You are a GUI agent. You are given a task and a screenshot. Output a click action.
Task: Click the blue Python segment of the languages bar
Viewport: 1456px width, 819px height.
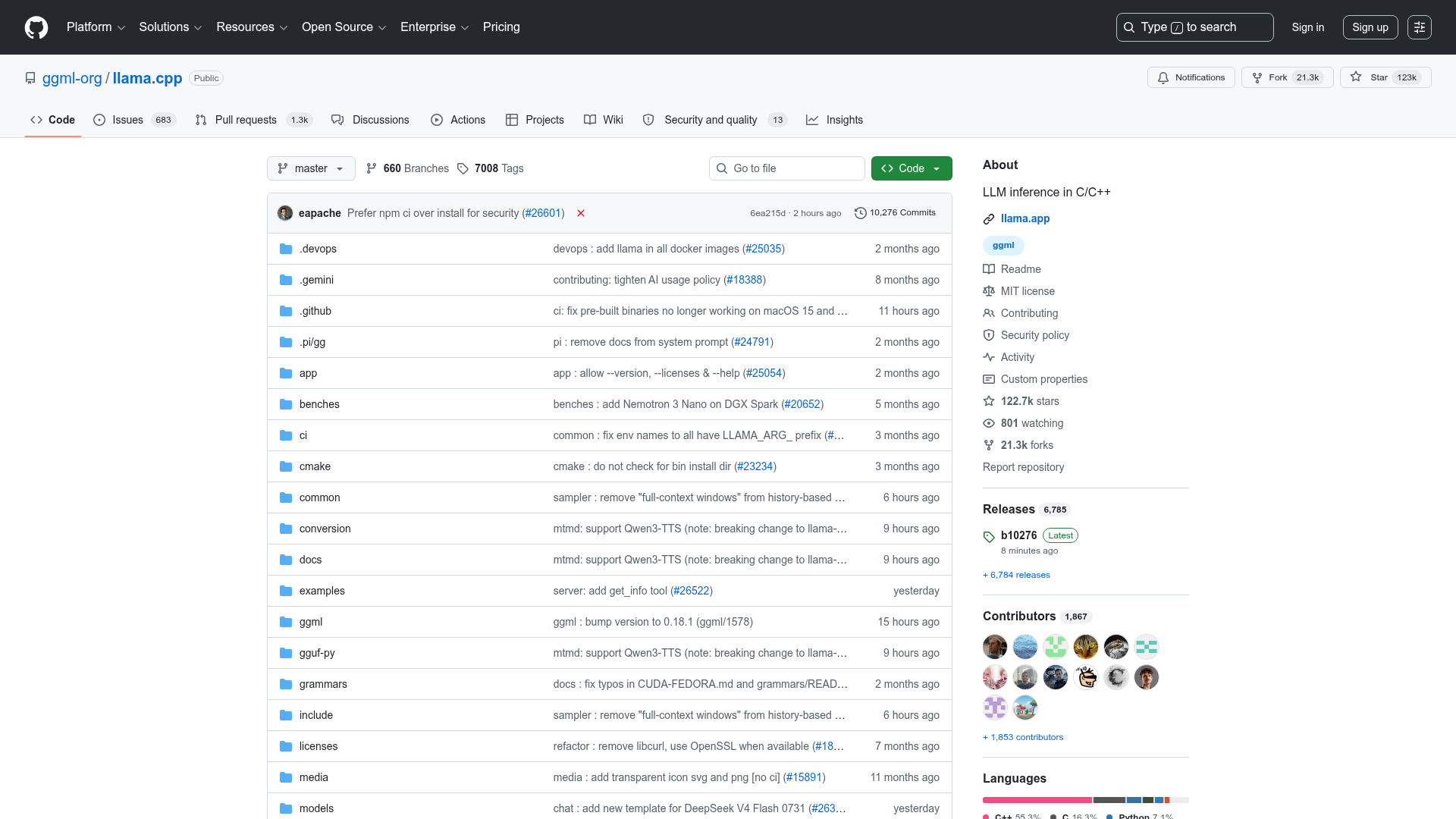pos(1134,800)
